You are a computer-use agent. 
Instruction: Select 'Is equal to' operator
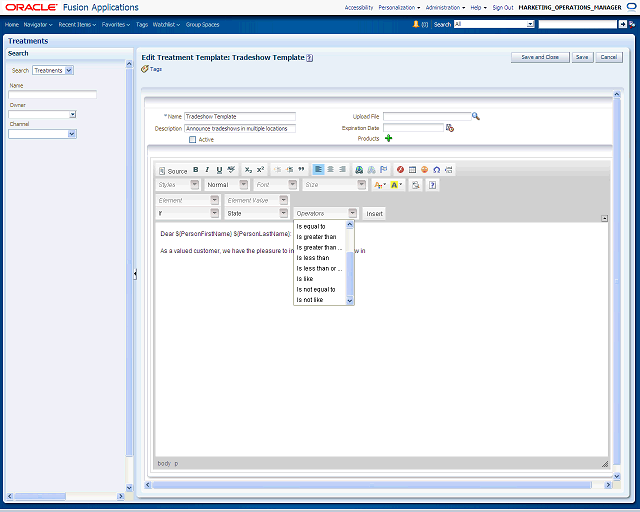click(x=311, y=227)
